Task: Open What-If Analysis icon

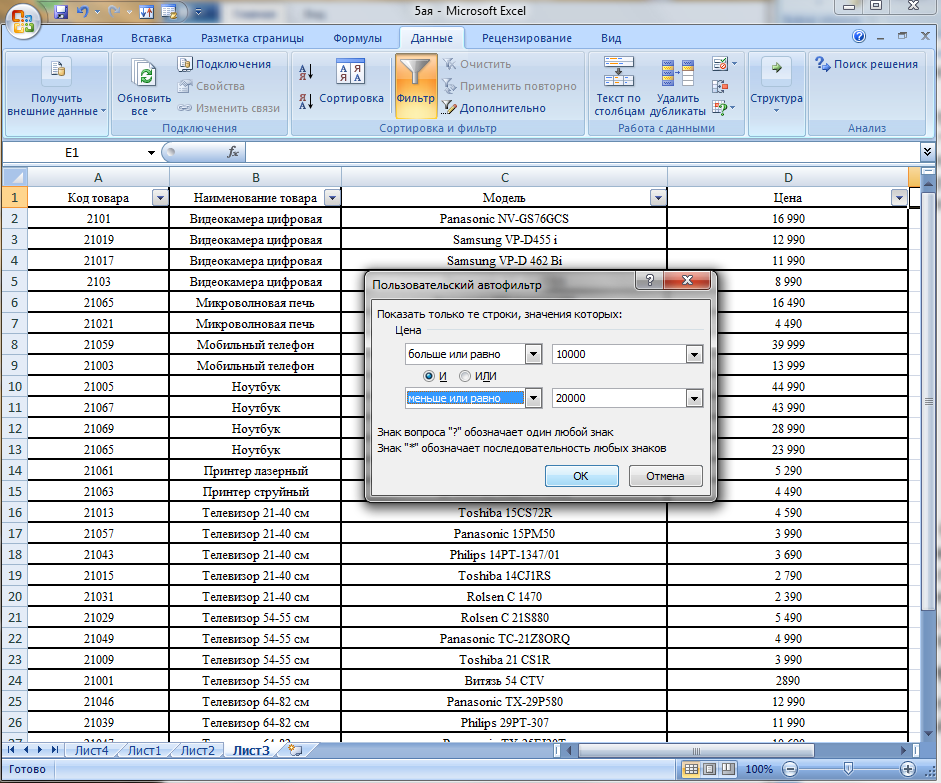Action: coord(720,108)
